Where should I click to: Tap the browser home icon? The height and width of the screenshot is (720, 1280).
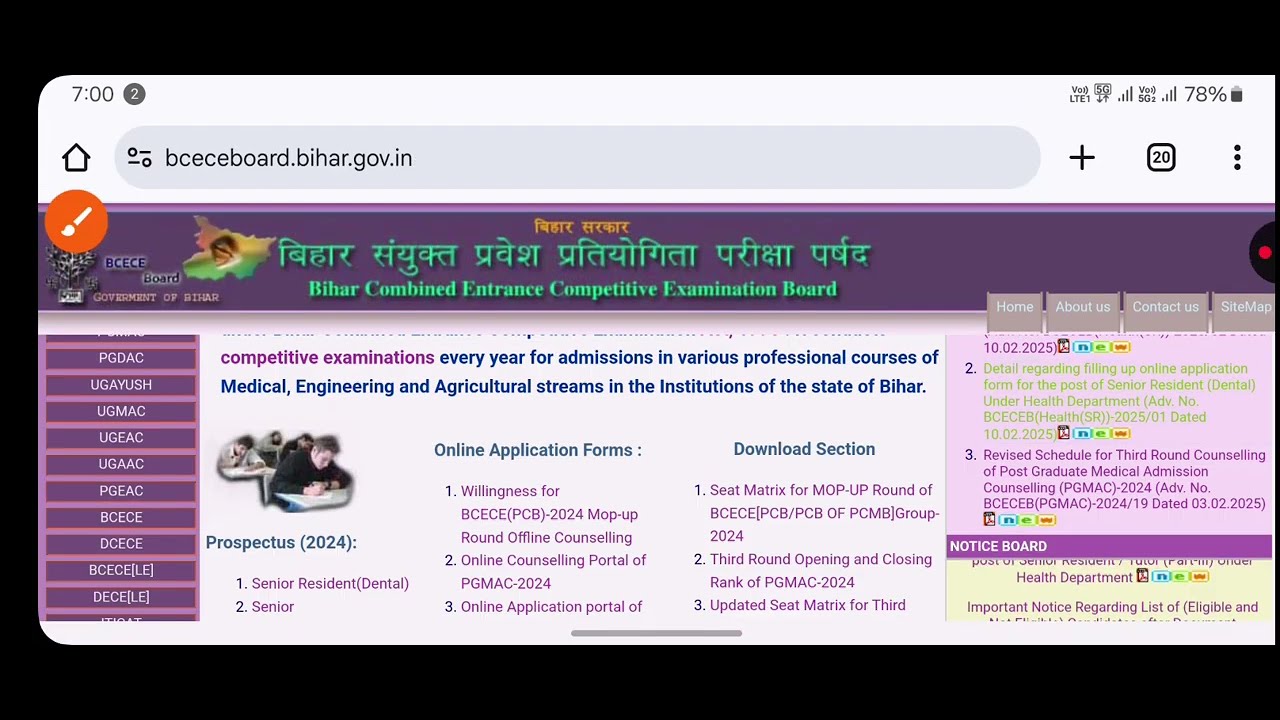pos(76,158)
